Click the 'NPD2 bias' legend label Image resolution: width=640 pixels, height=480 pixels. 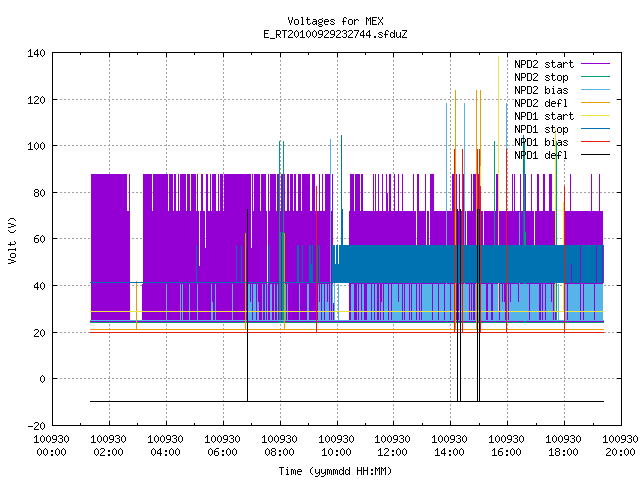click(541, 90)
